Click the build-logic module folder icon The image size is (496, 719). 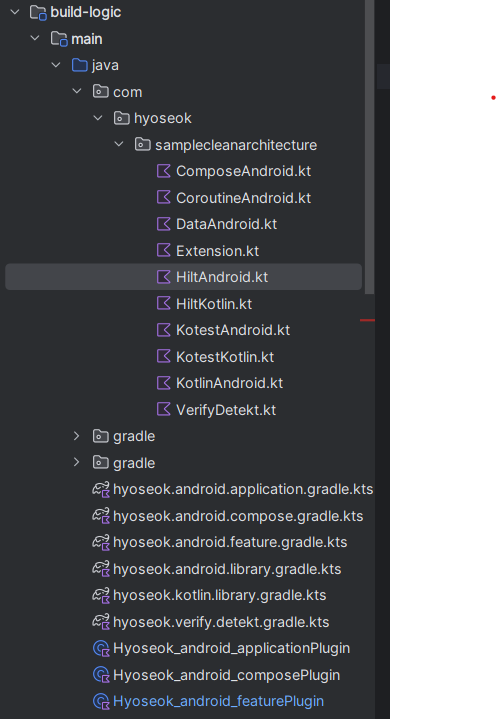click(38, 12)
